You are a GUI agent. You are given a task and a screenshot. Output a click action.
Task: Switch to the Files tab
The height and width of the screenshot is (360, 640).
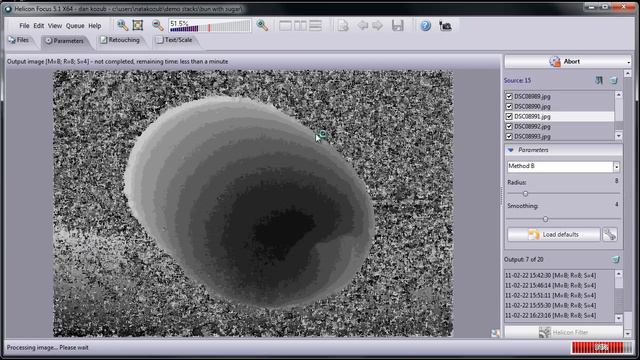19,40
